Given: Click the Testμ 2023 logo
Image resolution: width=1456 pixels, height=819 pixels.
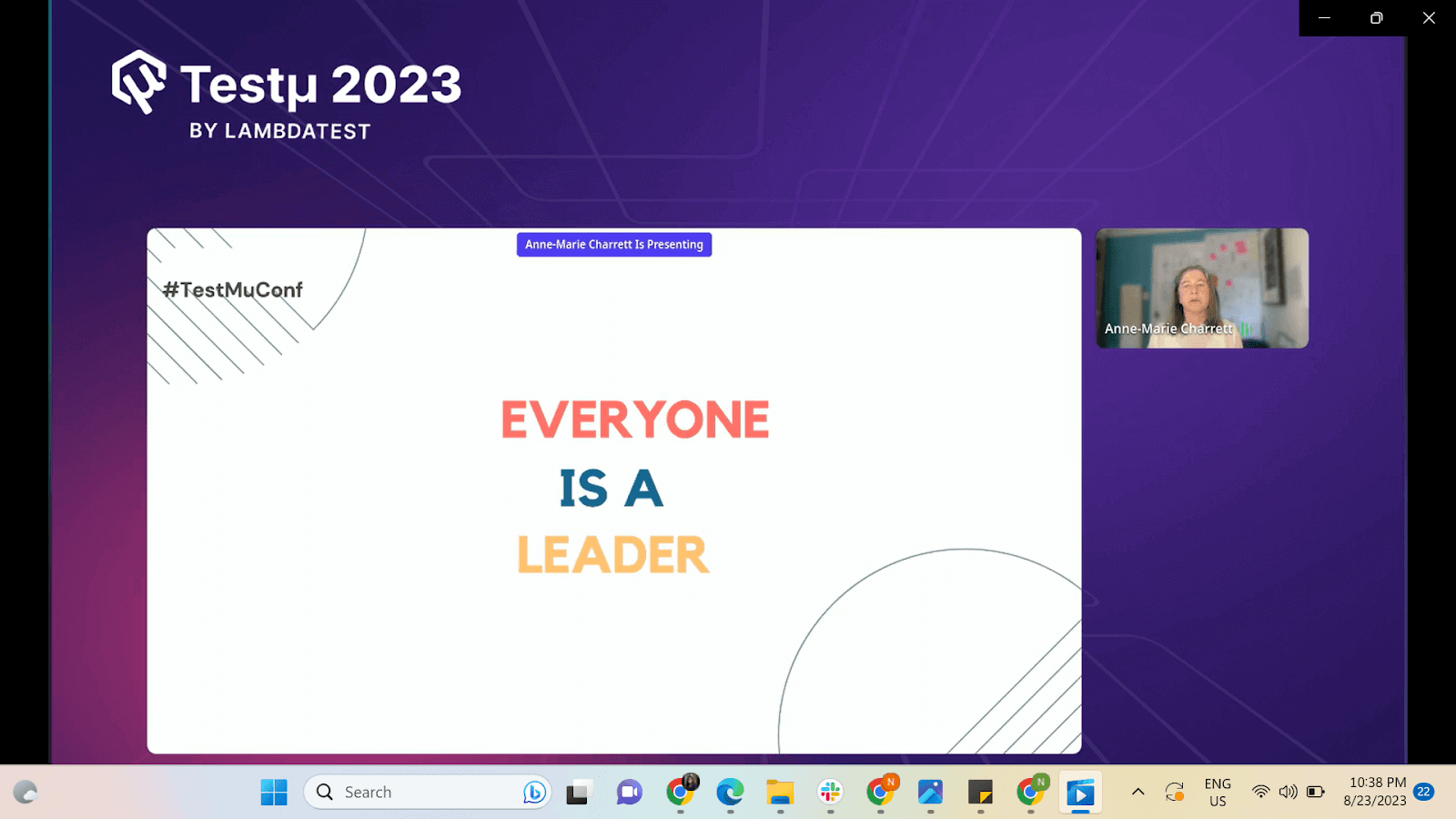Looking at the screenshot, I should pyautogui.click(x=287, y=83).
